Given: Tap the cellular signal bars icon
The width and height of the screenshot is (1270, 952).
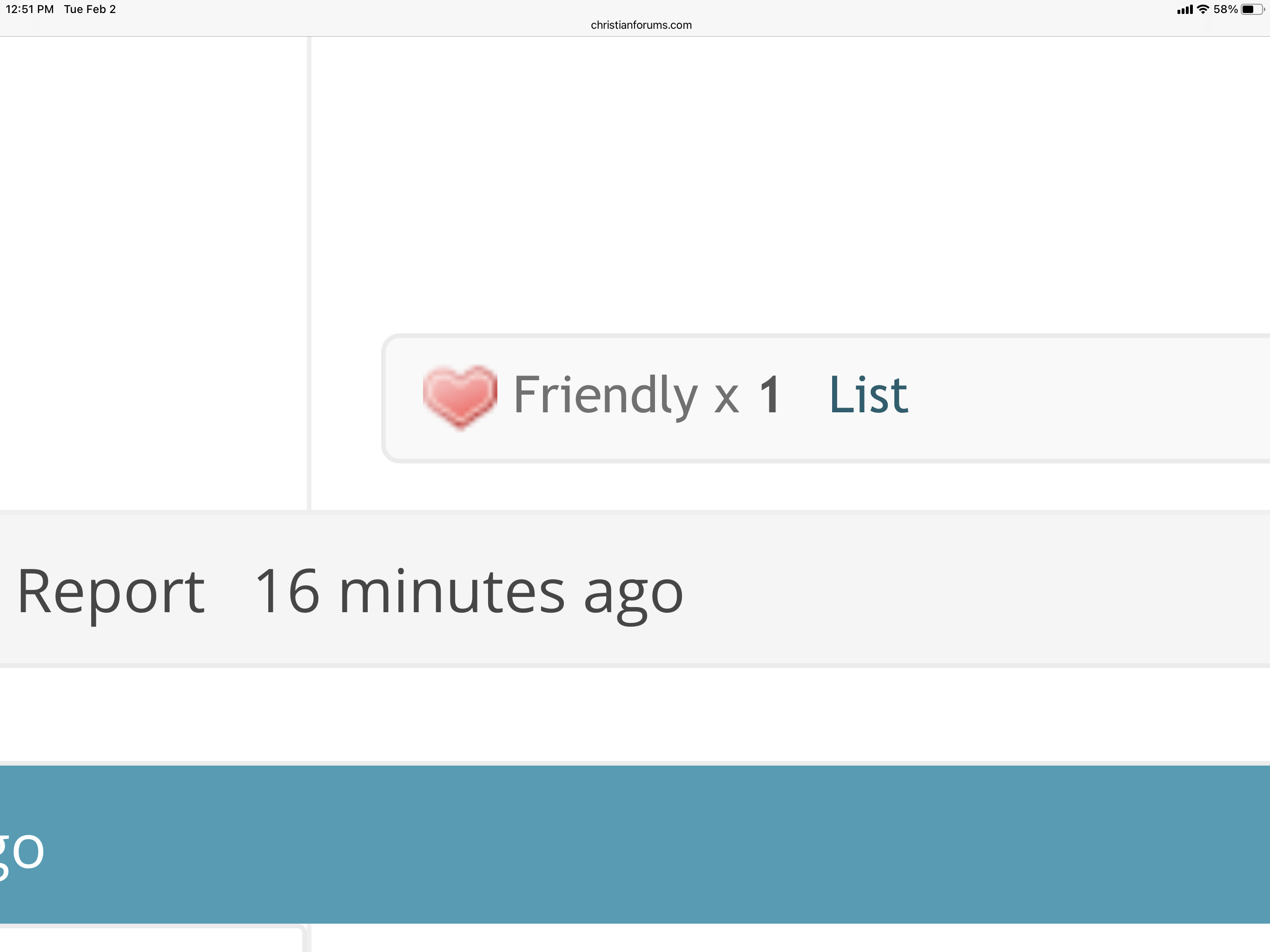Looking at the screenshot, I should [1184, 9].
